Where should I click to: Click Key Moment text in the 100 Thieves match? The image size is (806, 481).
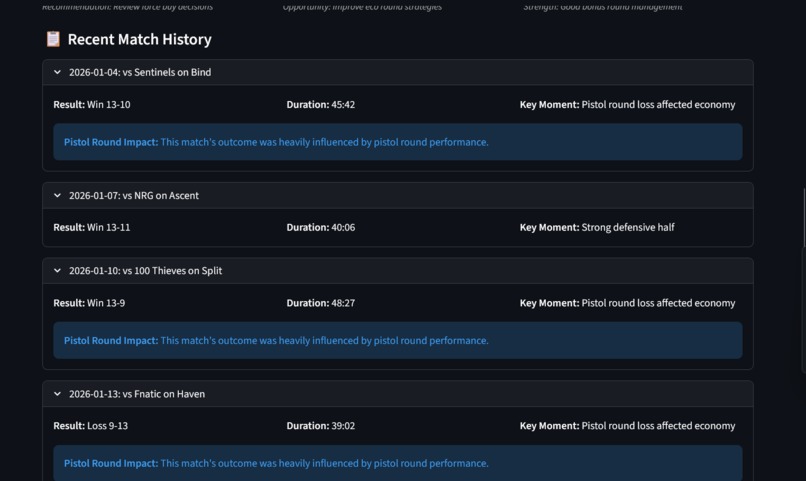point(627,303)
